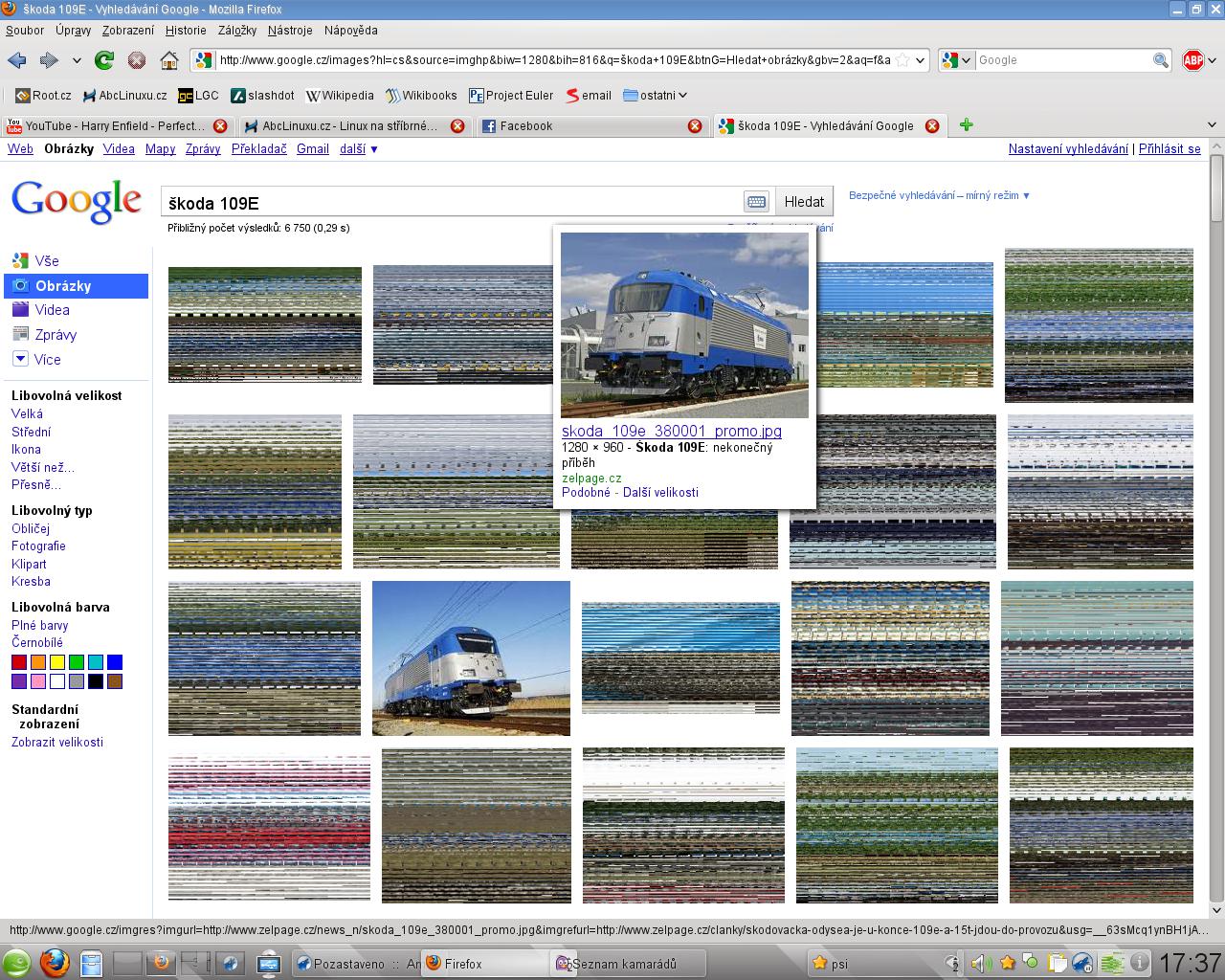Open a new tab with the green plus
Screen dimensions: 1225x980
(x=966, y=124)
